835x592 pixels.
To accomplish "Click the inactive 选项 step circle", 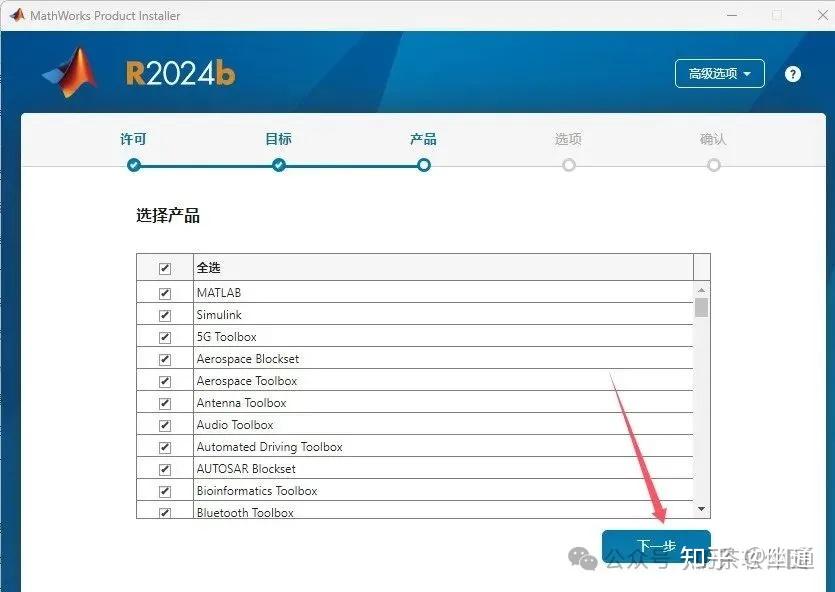I will click(x=568, y=165).
